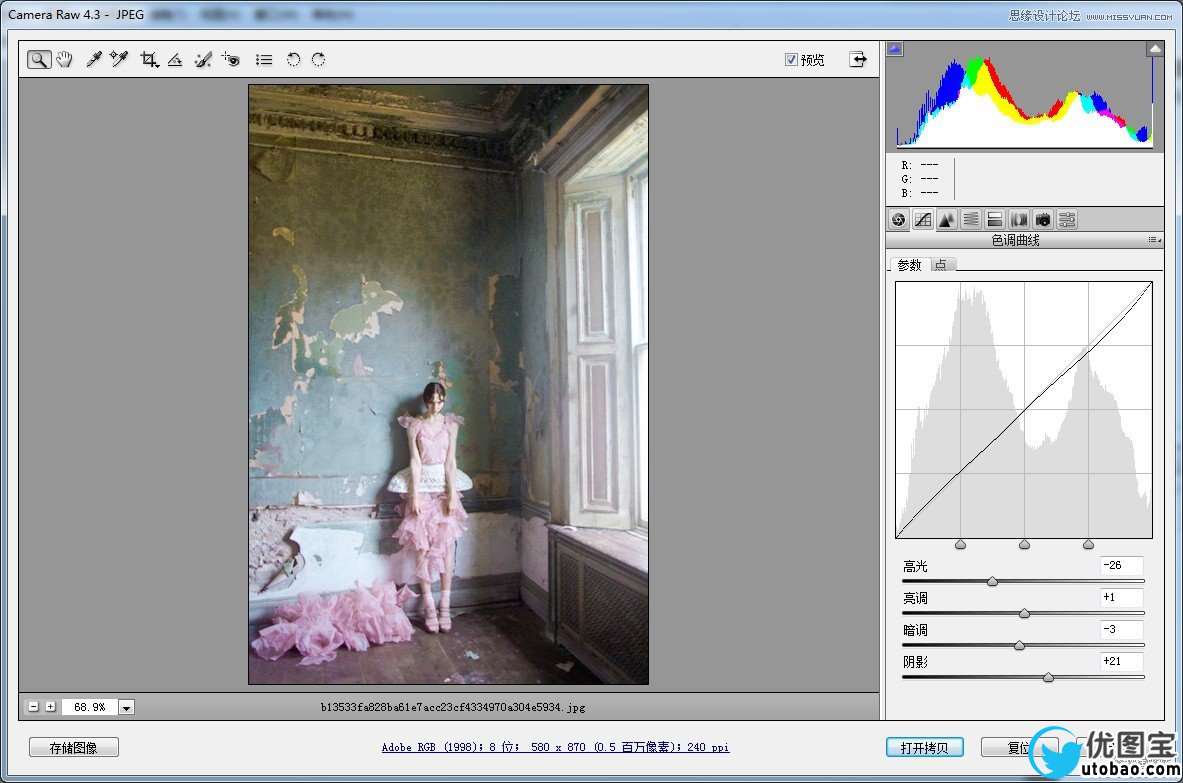Click the 暗调 slider handle
Viewport: 1183px width, 783px height.
pos(1019,645)
